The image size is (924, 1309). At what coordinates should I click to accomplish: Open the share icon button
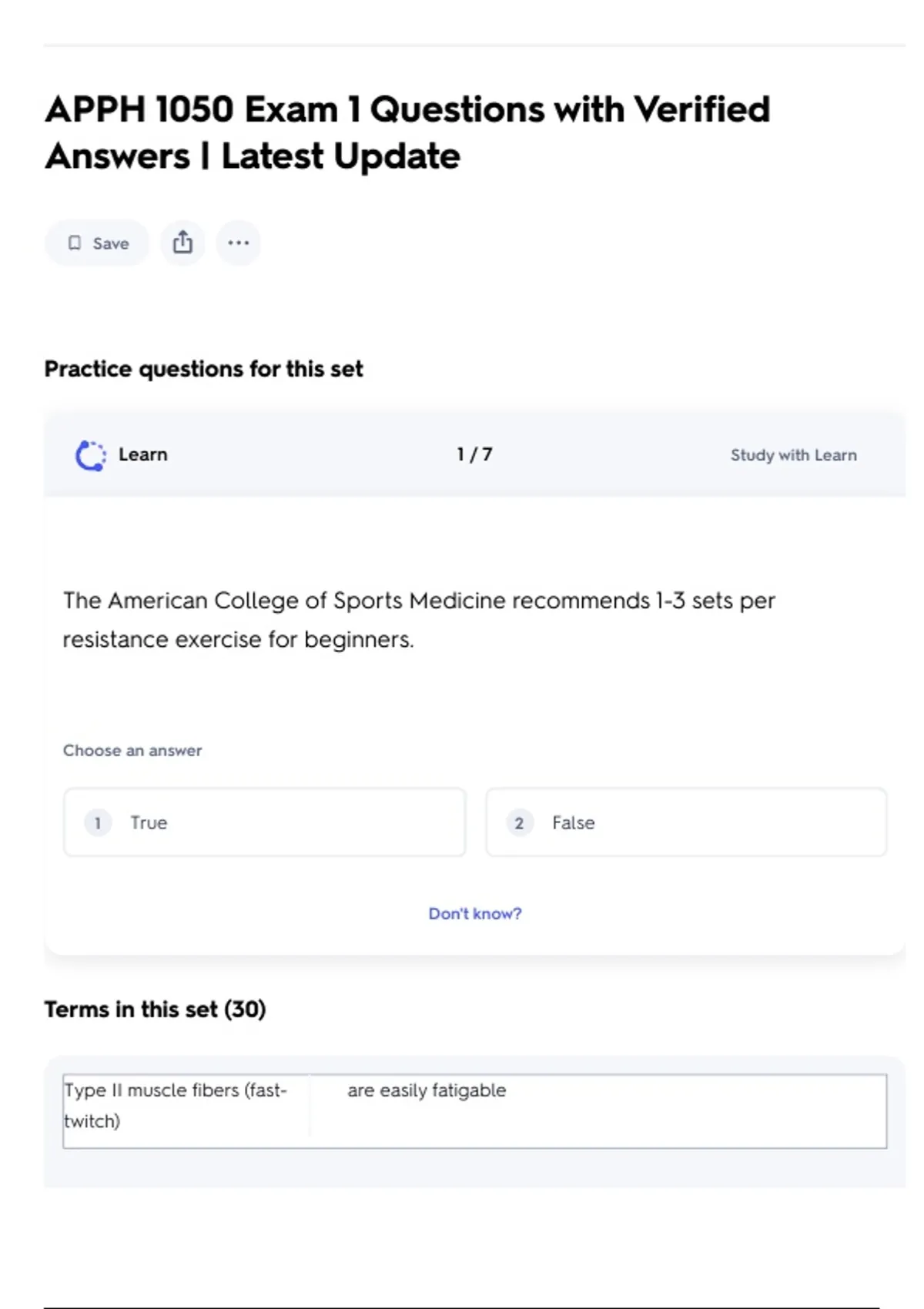182,243
